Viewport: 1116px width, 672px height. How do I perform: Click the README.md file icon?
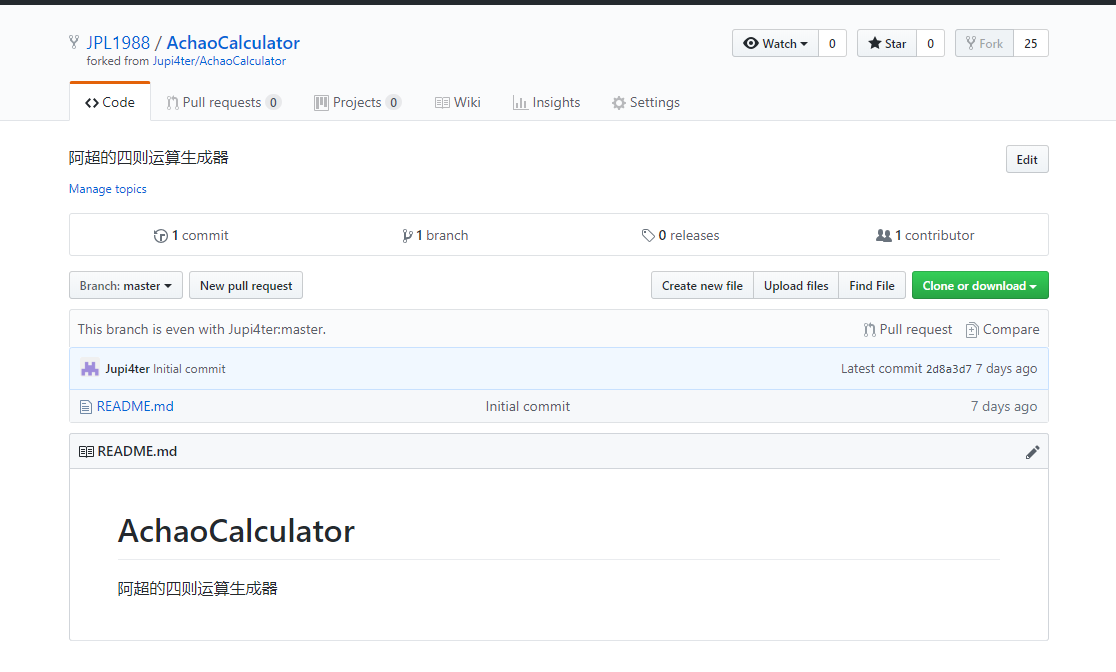tap(85, 406)
